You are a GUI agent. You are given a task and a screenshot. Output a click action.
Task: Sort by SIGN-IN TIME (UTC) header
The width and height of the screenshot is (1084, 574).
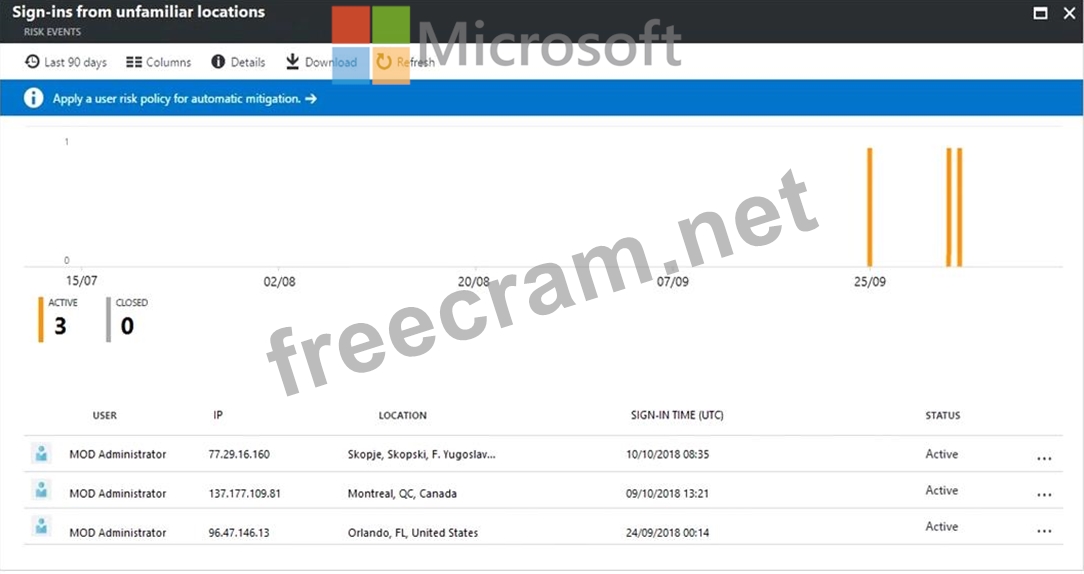(677, 415)
